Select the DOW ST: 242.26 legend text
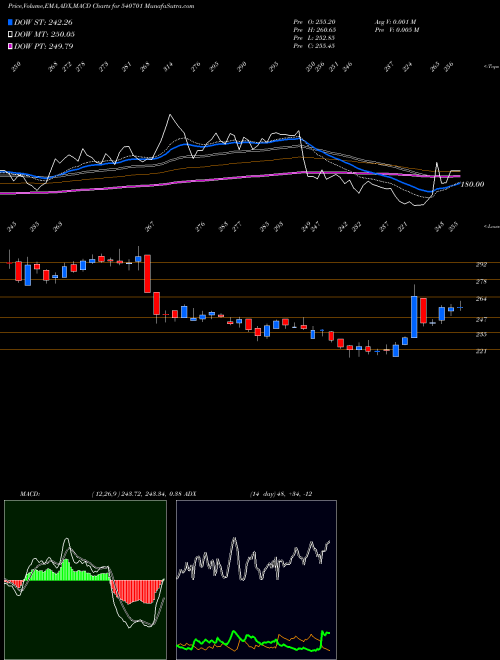The image size is (500, 660). 43,22
